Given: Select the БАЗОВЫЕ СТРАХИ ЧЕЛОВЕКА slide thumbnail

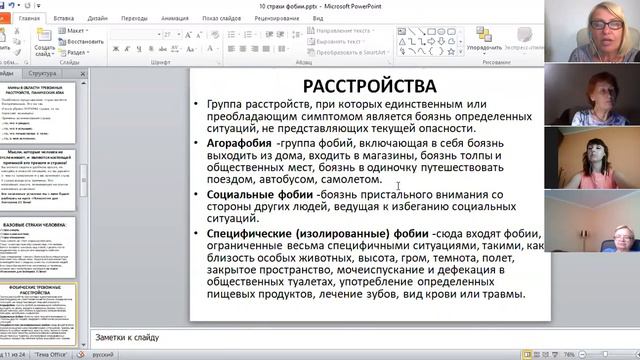Looking at the screenshot, I should [38, 248].
